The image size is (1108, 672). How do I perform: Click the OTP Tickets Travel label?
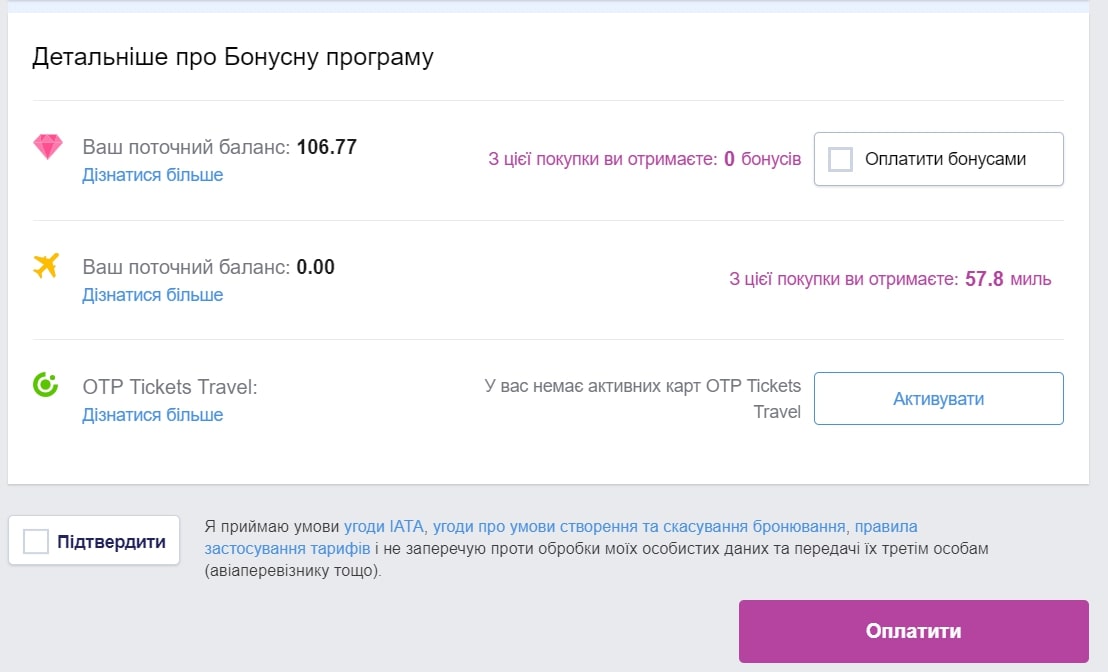click(x=170, y=387)
